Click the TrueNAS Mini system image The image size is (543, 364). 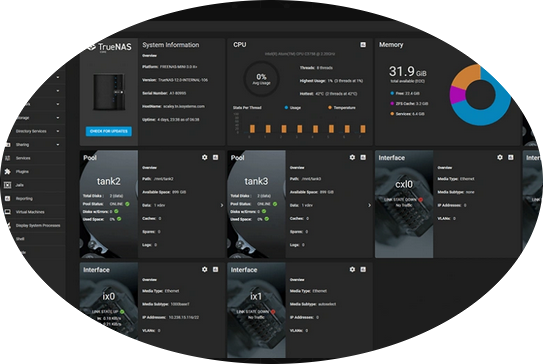pos(109,92)
